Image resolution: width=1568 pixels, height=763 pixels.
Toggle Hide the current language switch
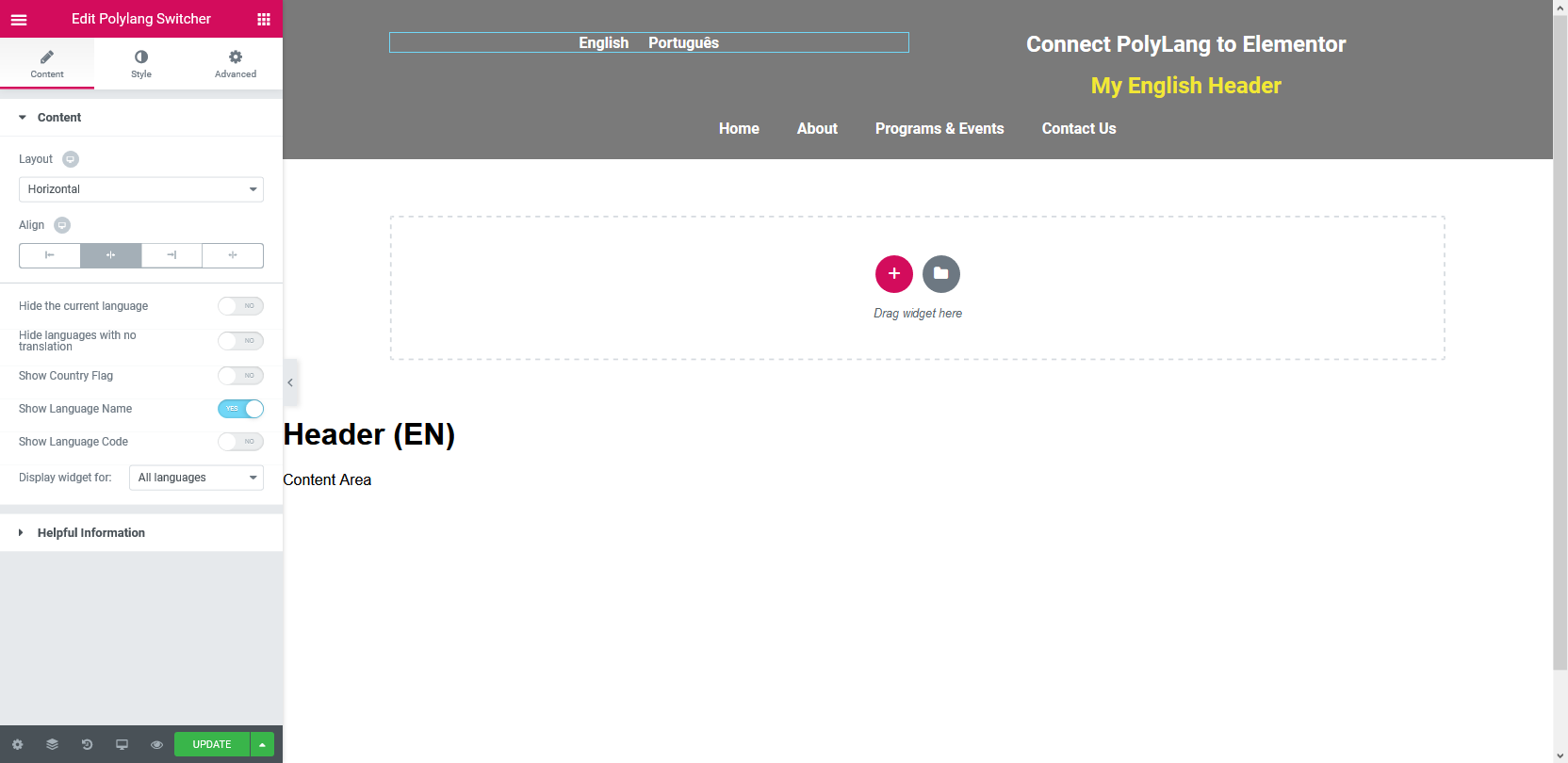[x=240, y=306]
